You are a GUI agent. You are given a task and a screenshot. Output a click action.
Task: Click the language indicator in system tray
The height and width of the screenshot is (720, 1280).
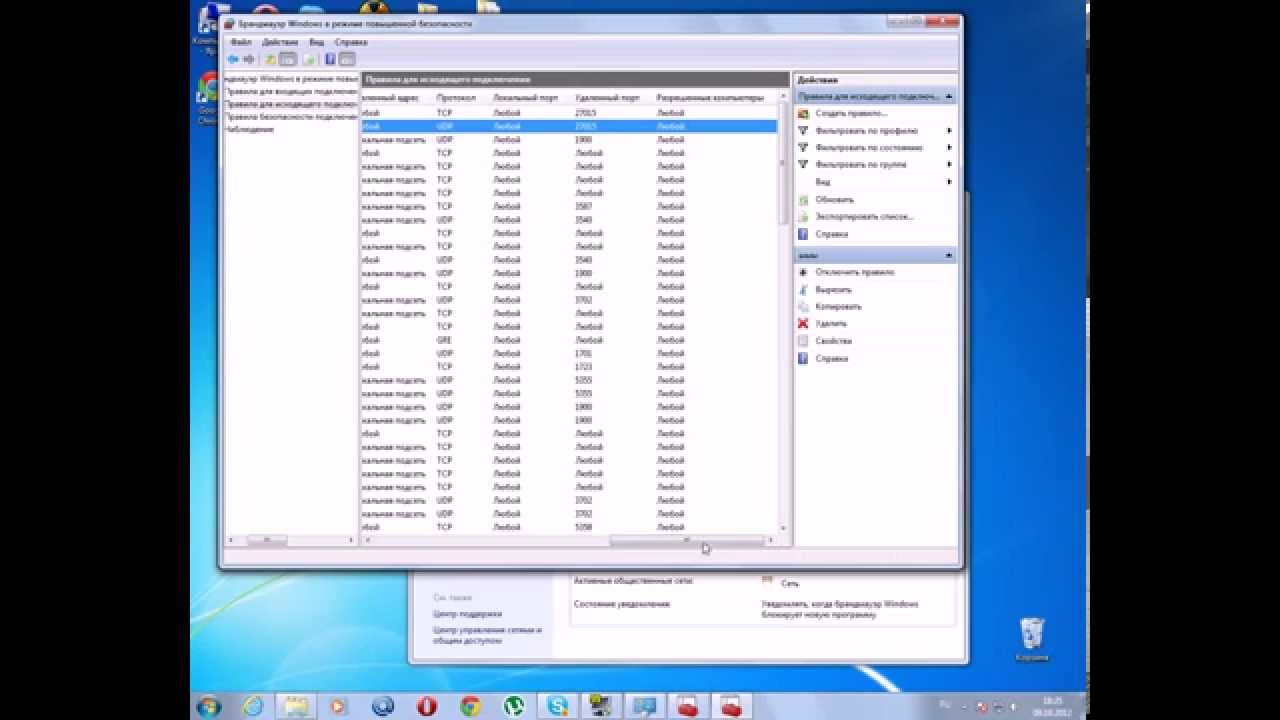(947, 705)
